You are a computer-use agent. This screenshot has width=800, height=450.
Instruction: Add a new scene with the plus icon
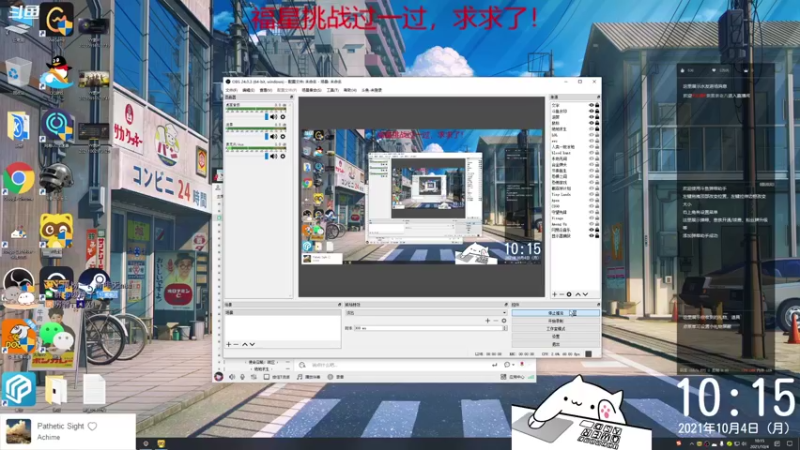coord(229,344)
